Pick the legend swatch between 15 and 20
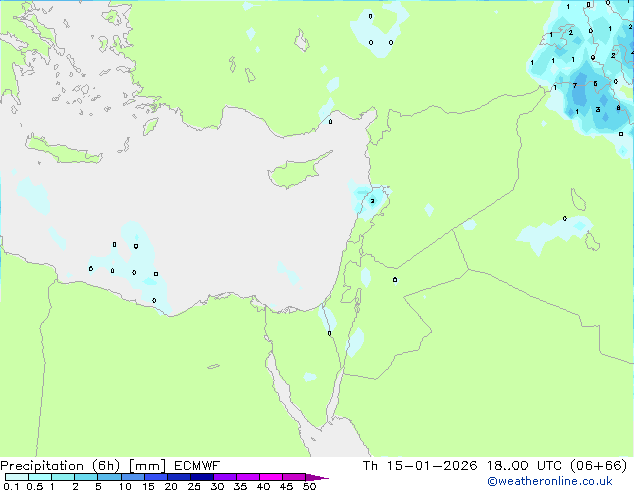Viewport: 634px width, 490px height. click(156, 477)
